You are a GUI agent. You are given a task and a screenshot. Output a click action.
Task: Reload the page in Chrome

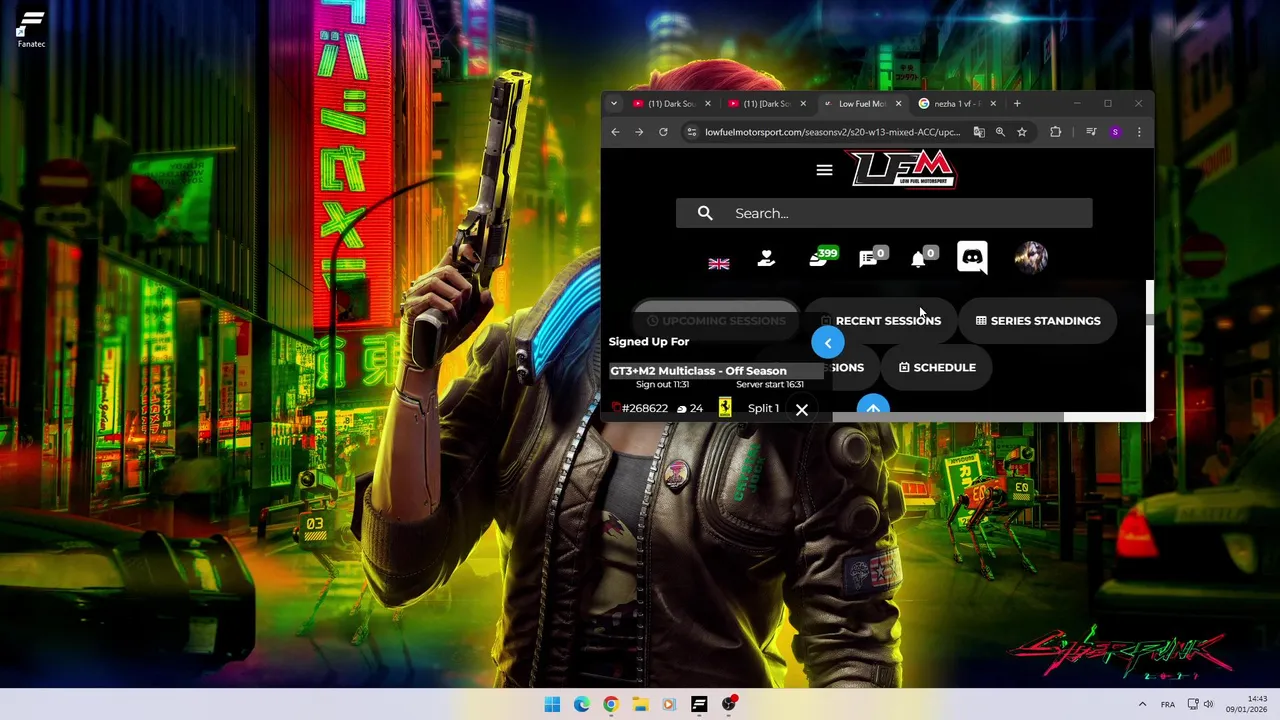coord(663,132)
